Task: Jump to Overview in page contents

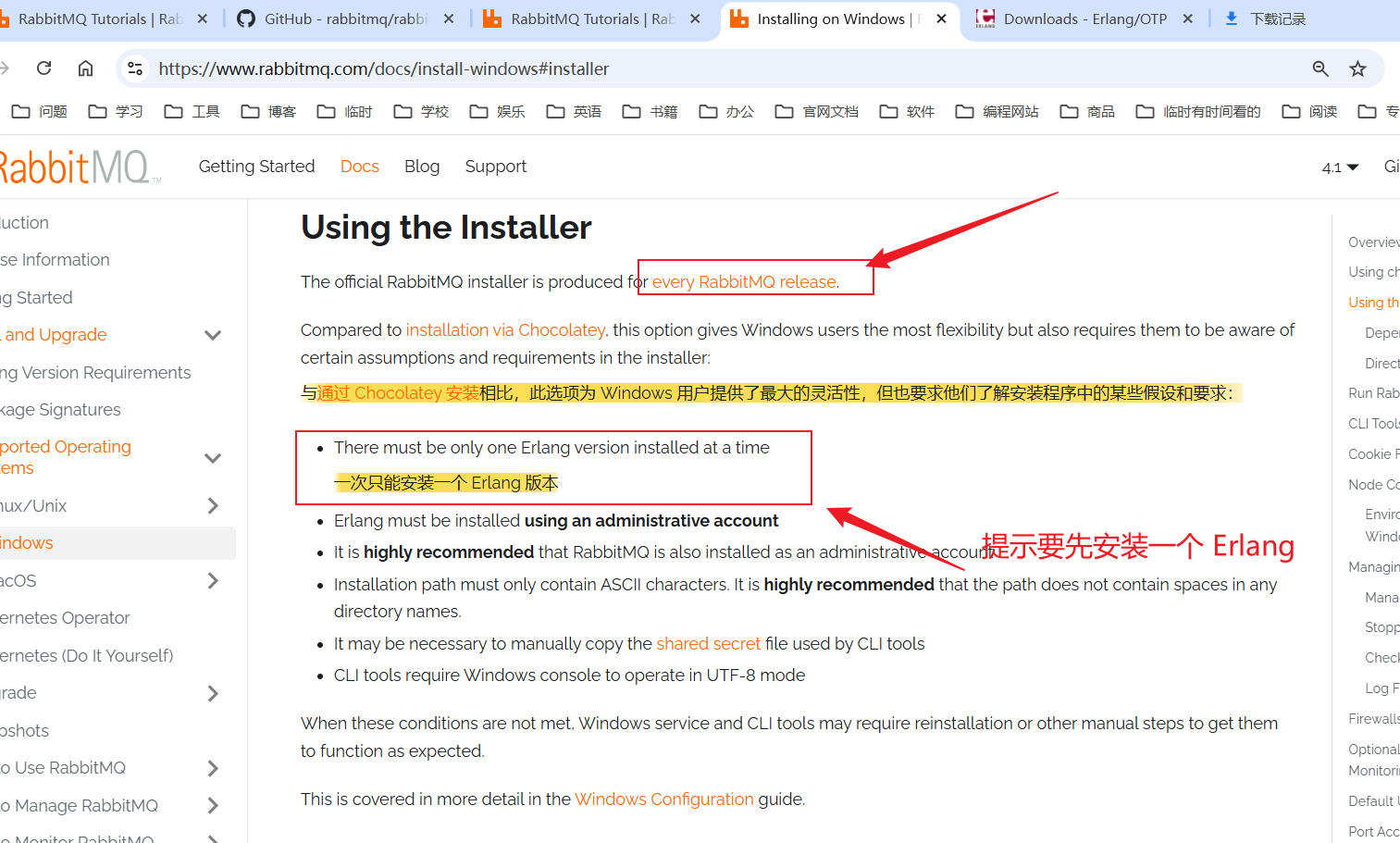Action: [x=1374, y=242]
